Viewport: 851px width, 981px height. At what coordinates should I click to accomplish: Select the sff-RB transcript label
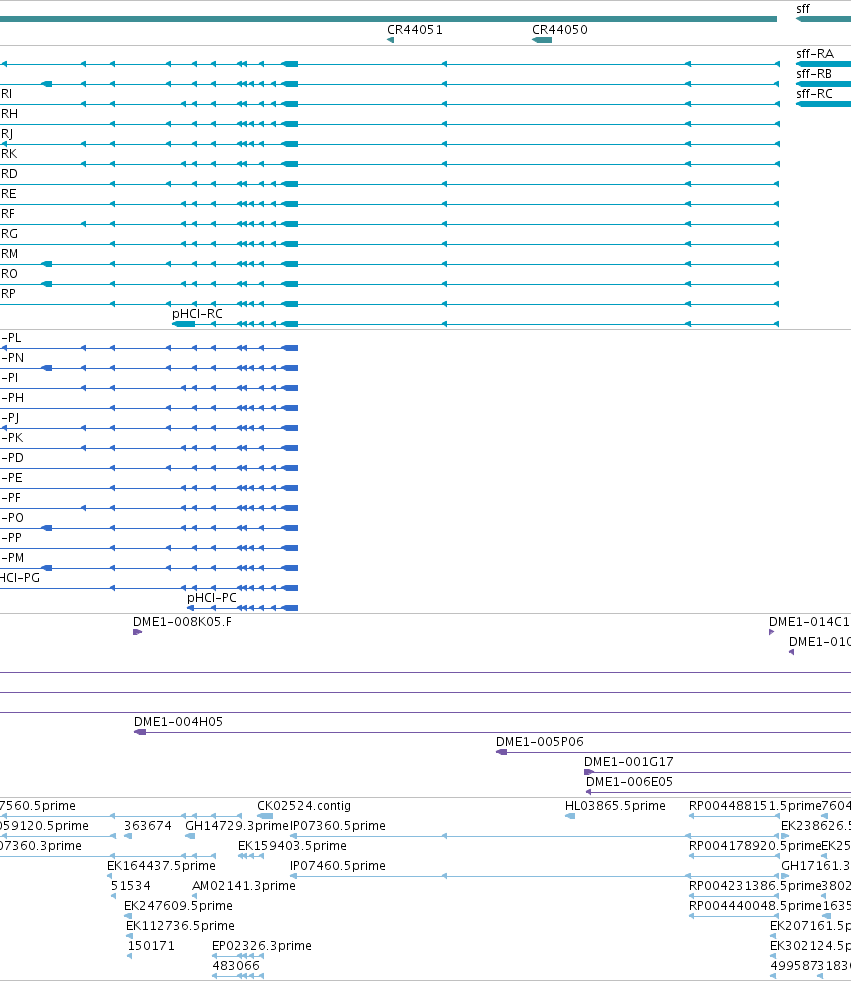click(x=814, y=74)
